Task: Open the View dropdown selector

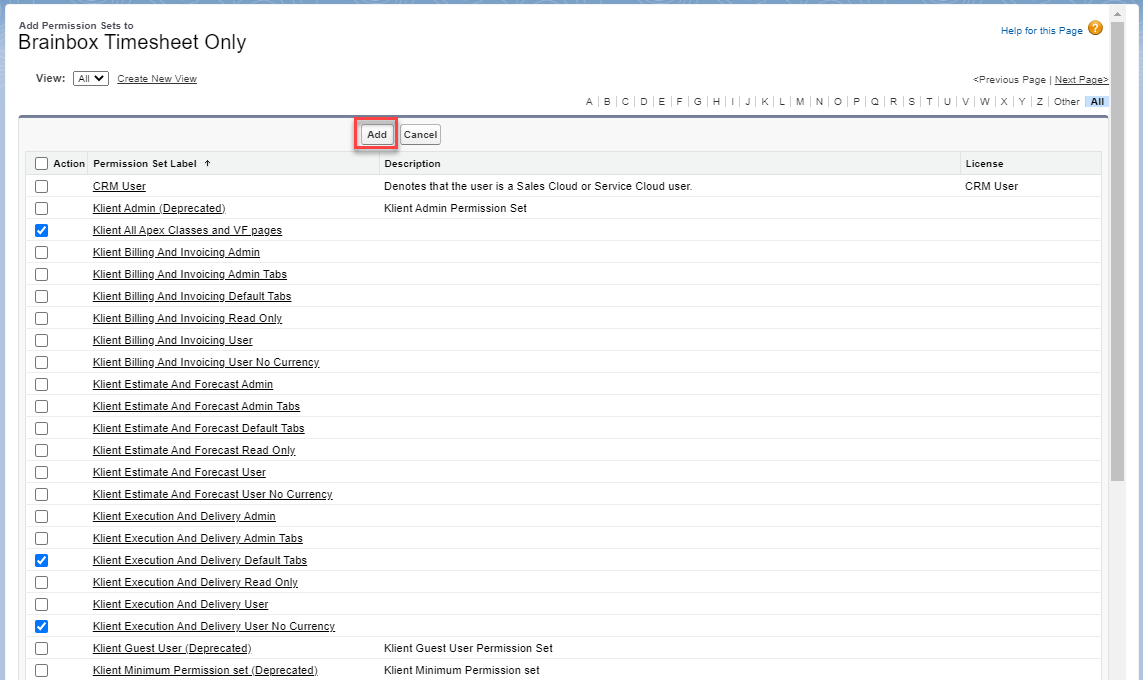Action: coord(90,78)
